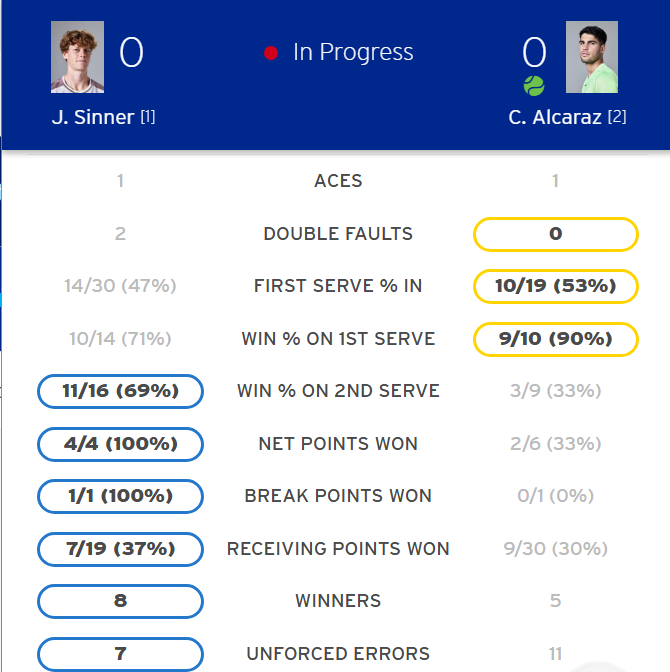The width and height of the screenshot is (670, 672).
Task: Select Sinner's 4/4 (100%) net points stat
Action: [120, 444]
